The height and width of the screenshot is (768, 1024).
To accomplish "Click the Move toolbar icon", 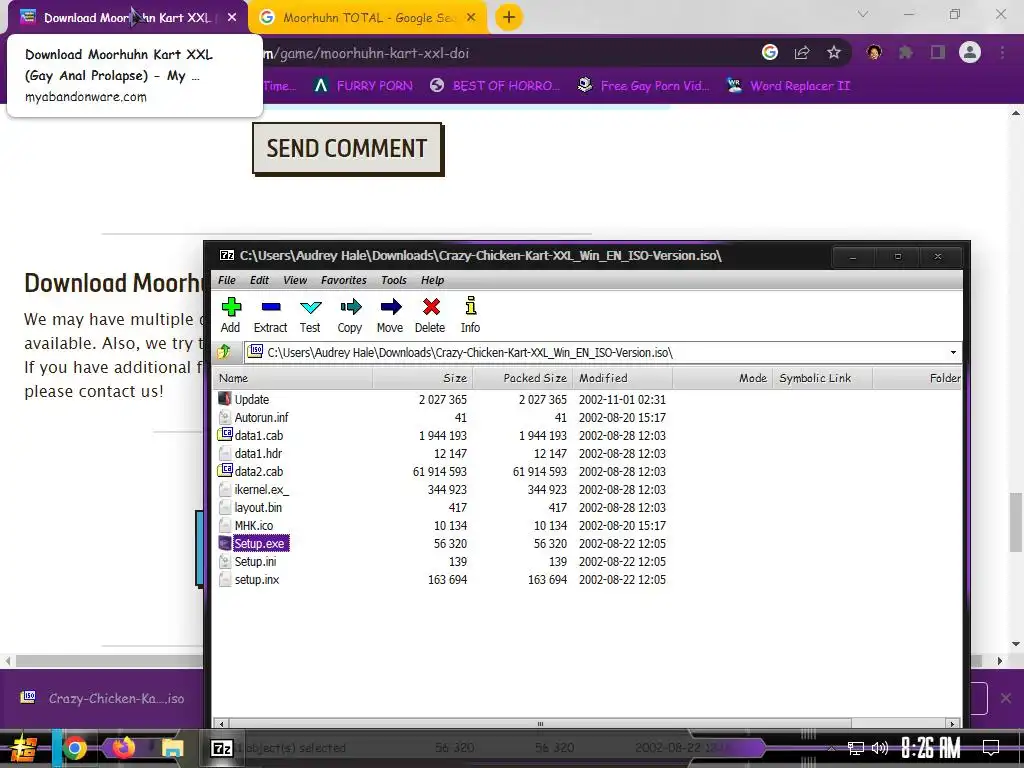I will pos(390,315).
